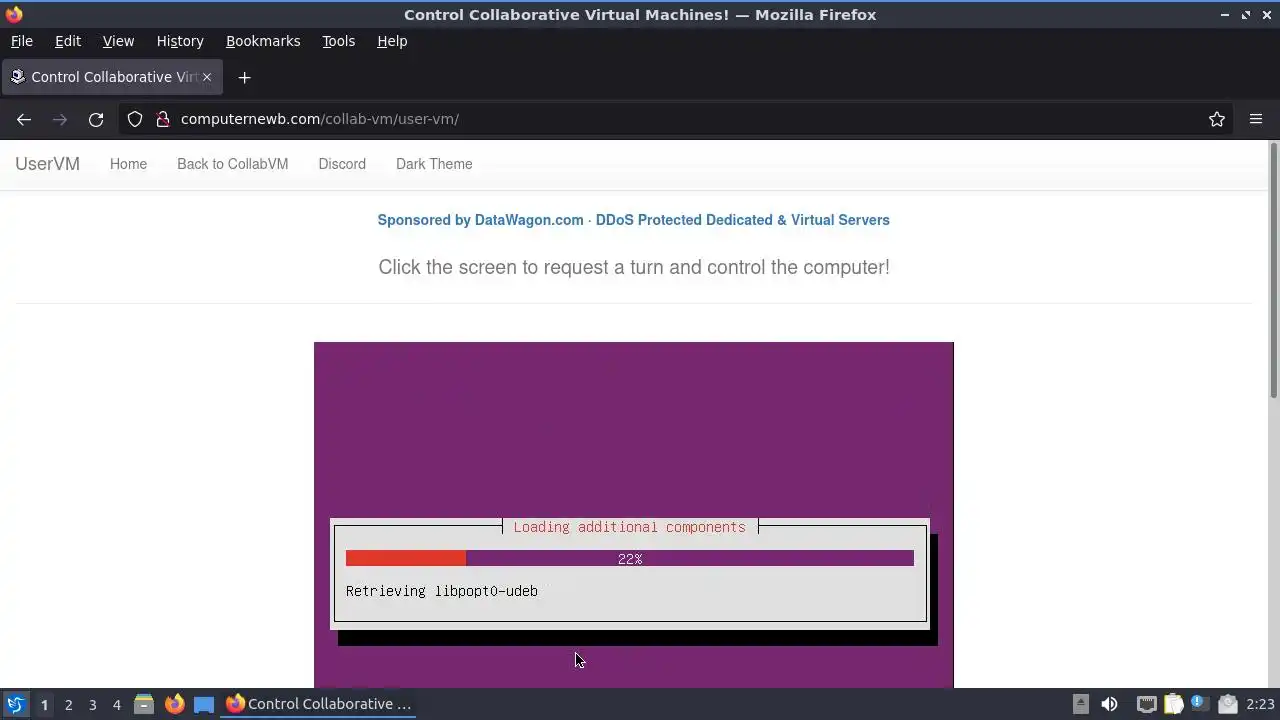Open the DataWagon.com sponsor link

(x=633, y=220)
